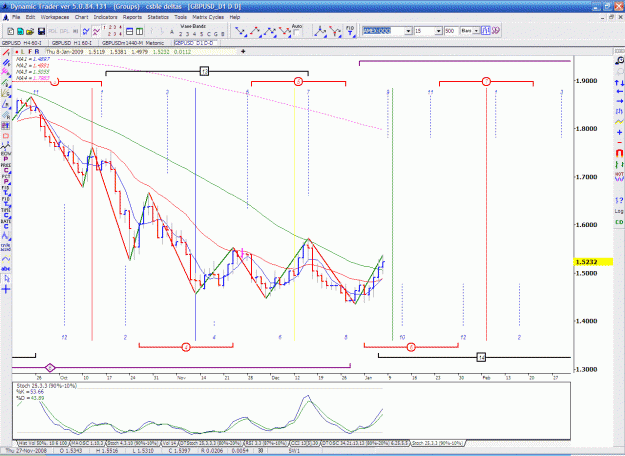625x456 pixels.
Task: Open the CCI indicator tab
Action: point(305,443)
